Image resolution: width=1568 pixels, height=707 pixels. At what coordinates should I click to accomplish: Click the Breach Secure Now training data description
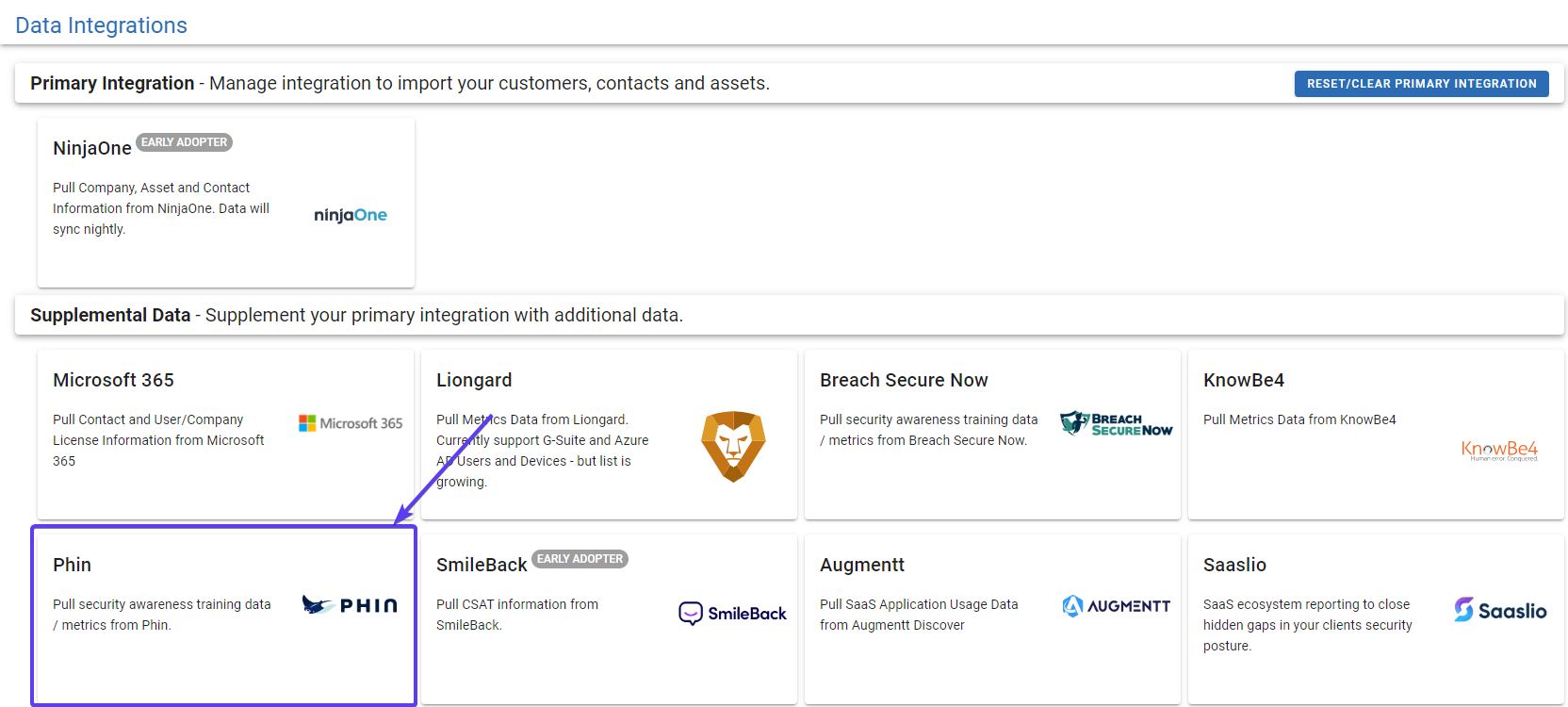[928, 430]
